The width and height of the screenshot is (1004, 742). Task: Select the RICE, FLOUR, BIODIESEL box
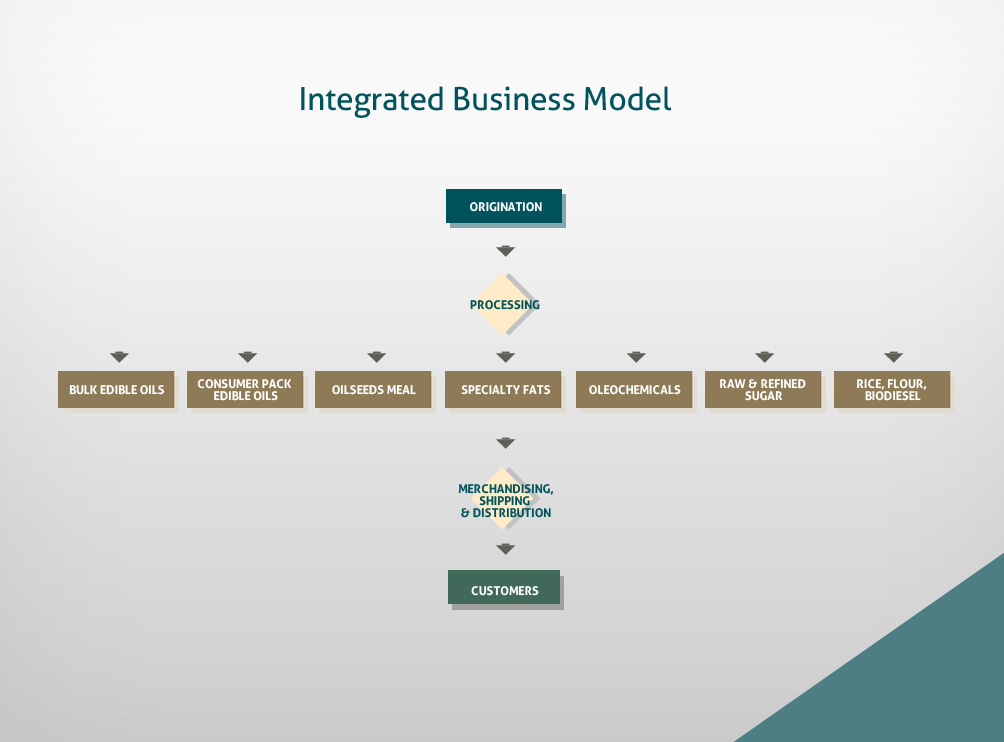tap(892, 389)
